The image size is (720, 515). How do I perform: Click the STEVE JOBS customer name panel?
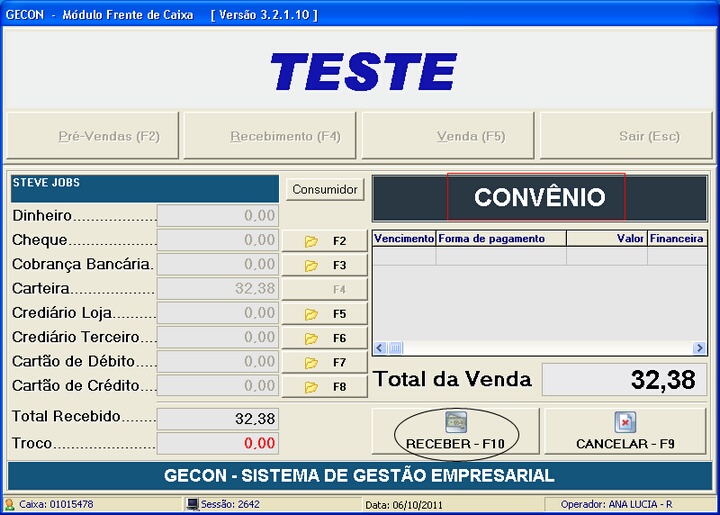click(x=145, y=189)
